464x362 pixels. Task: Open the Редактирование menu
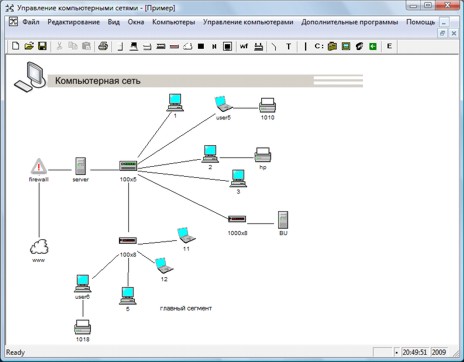pos(74,22)
